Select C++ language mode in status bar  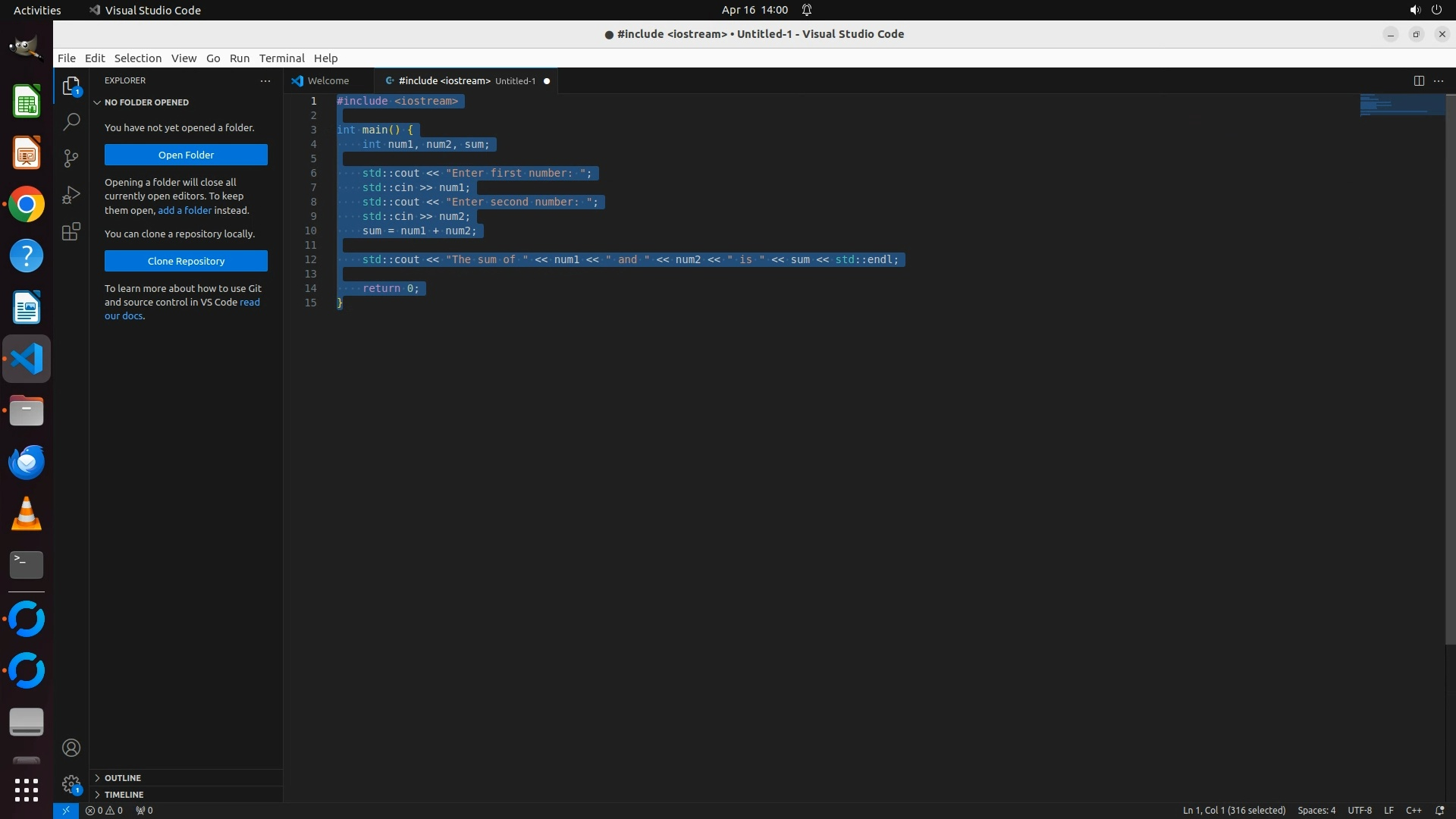tap(1414, 810)
